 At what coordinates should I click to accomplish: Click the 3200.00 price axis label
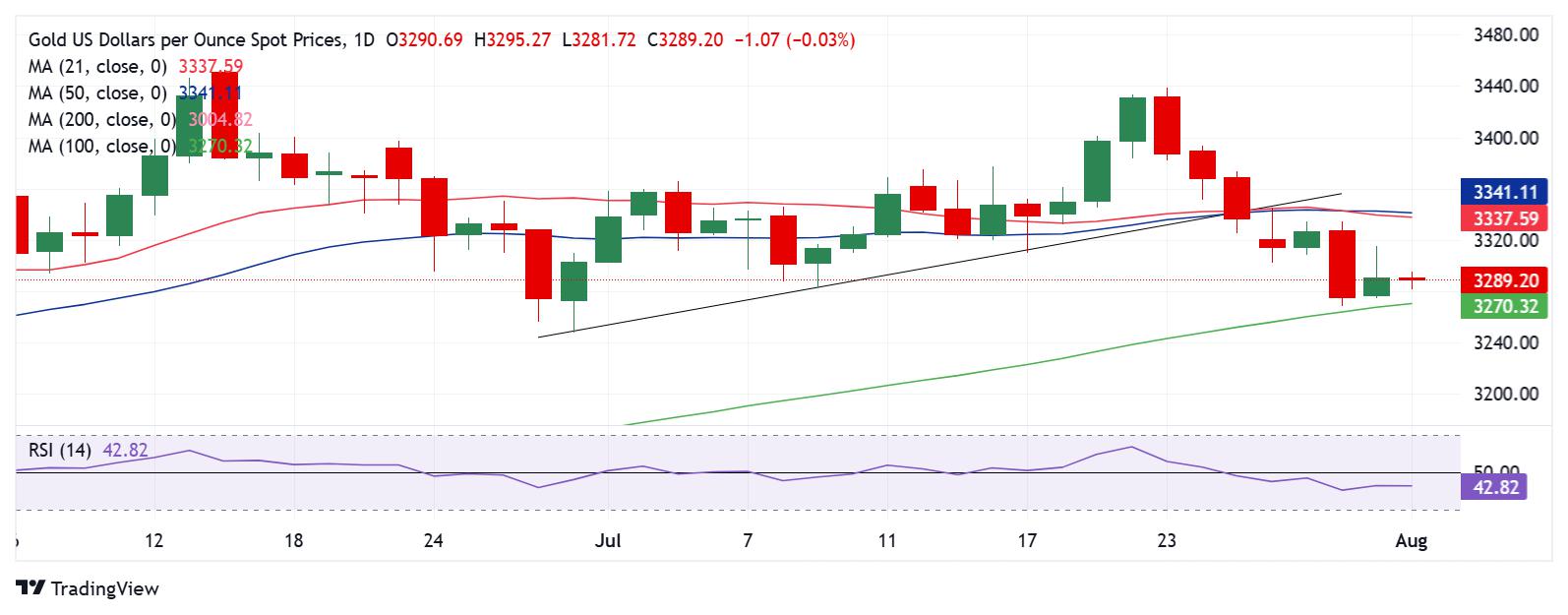(x=1506, y=394)
